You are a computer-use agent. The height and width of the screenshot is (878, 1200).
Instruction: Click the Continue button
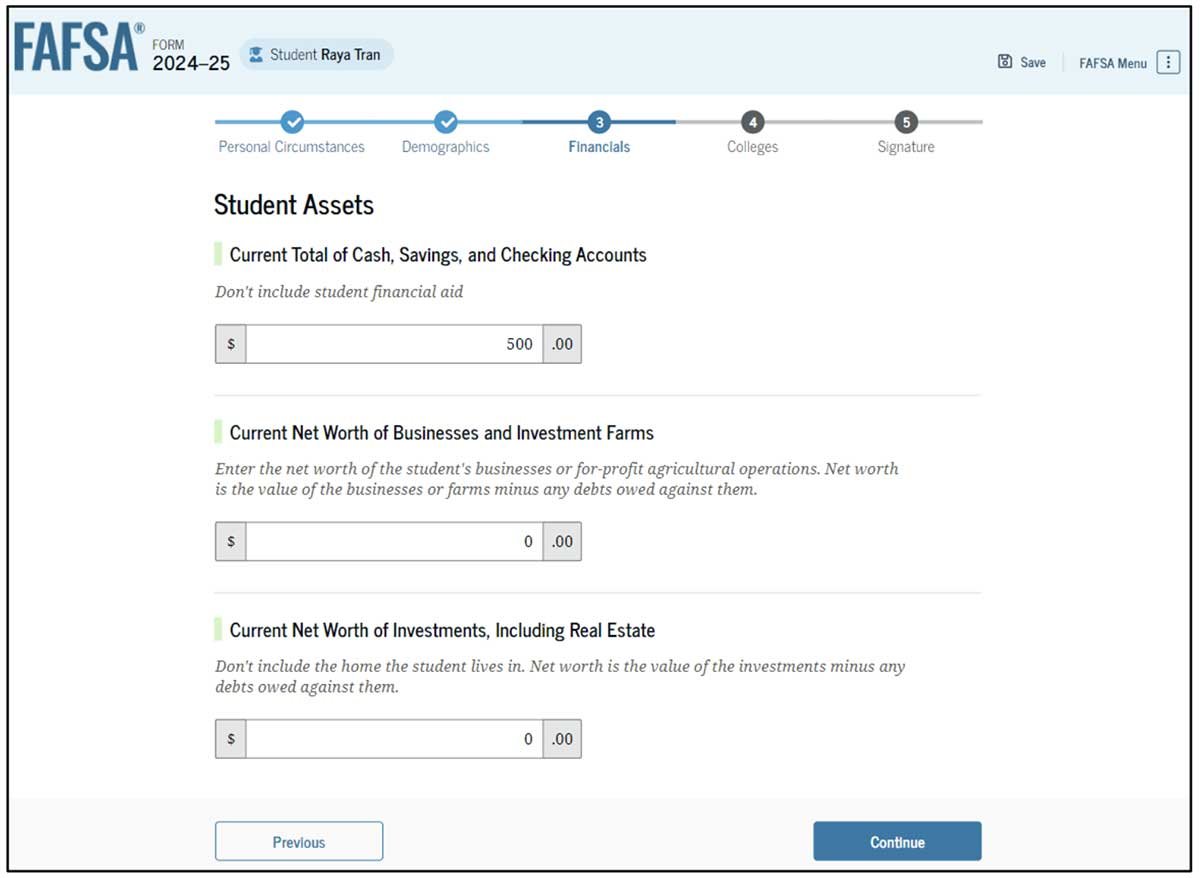tap(897, 842)
